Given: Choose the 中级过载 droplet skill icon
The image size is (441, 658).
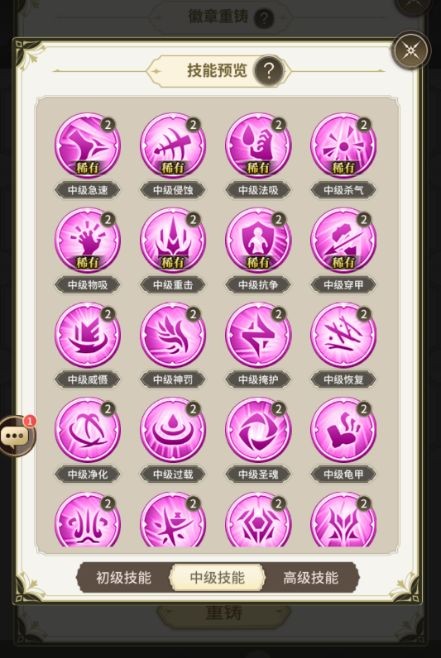Looking at the screenshot, I should point(173,431).
